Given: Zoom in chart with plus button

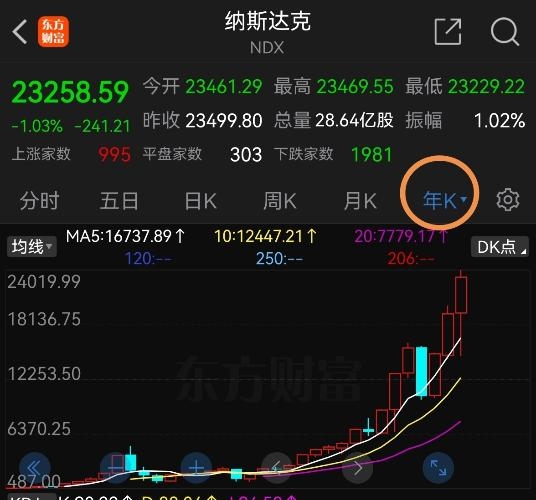Looking at the screenshot, I should click(196, 468).
